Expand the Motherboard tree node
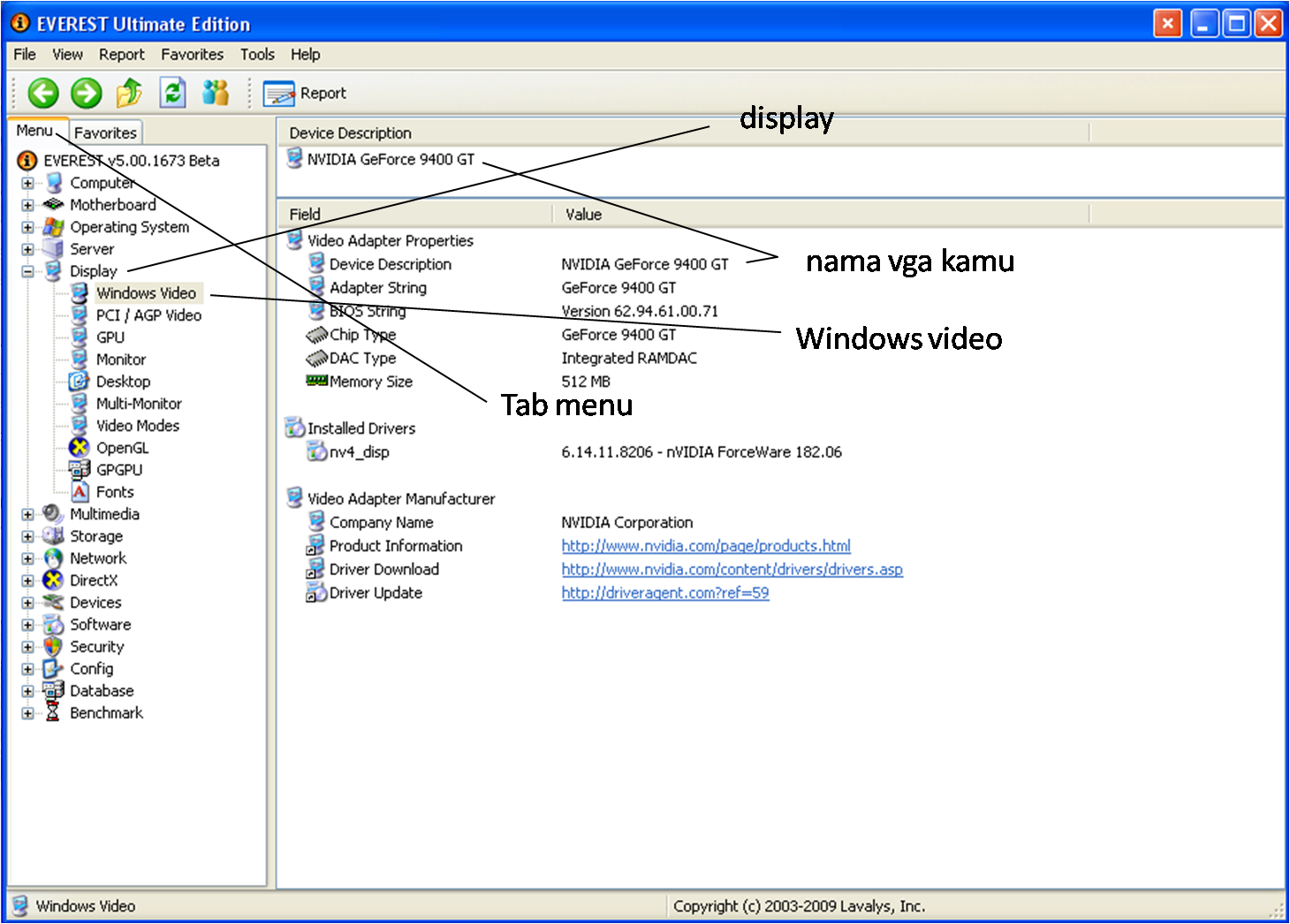Screen dimensions: 1290x924 27,206
